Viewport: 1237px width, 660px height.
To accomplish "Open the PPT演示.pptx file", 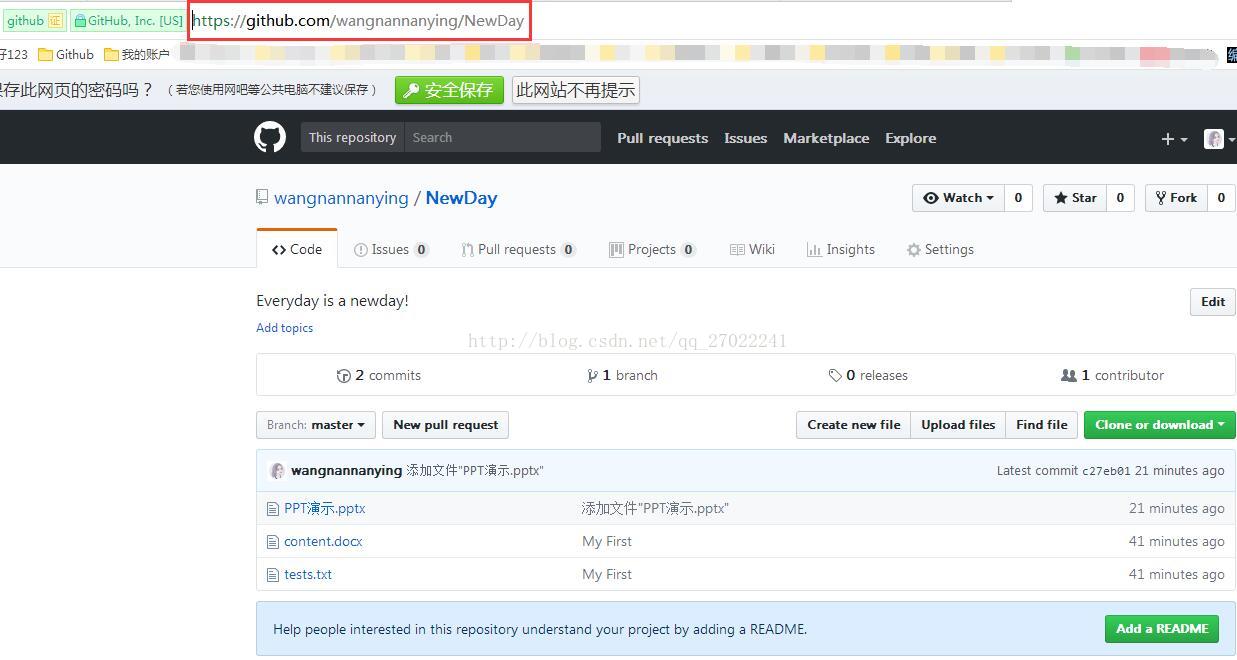I will click(324, 509).
